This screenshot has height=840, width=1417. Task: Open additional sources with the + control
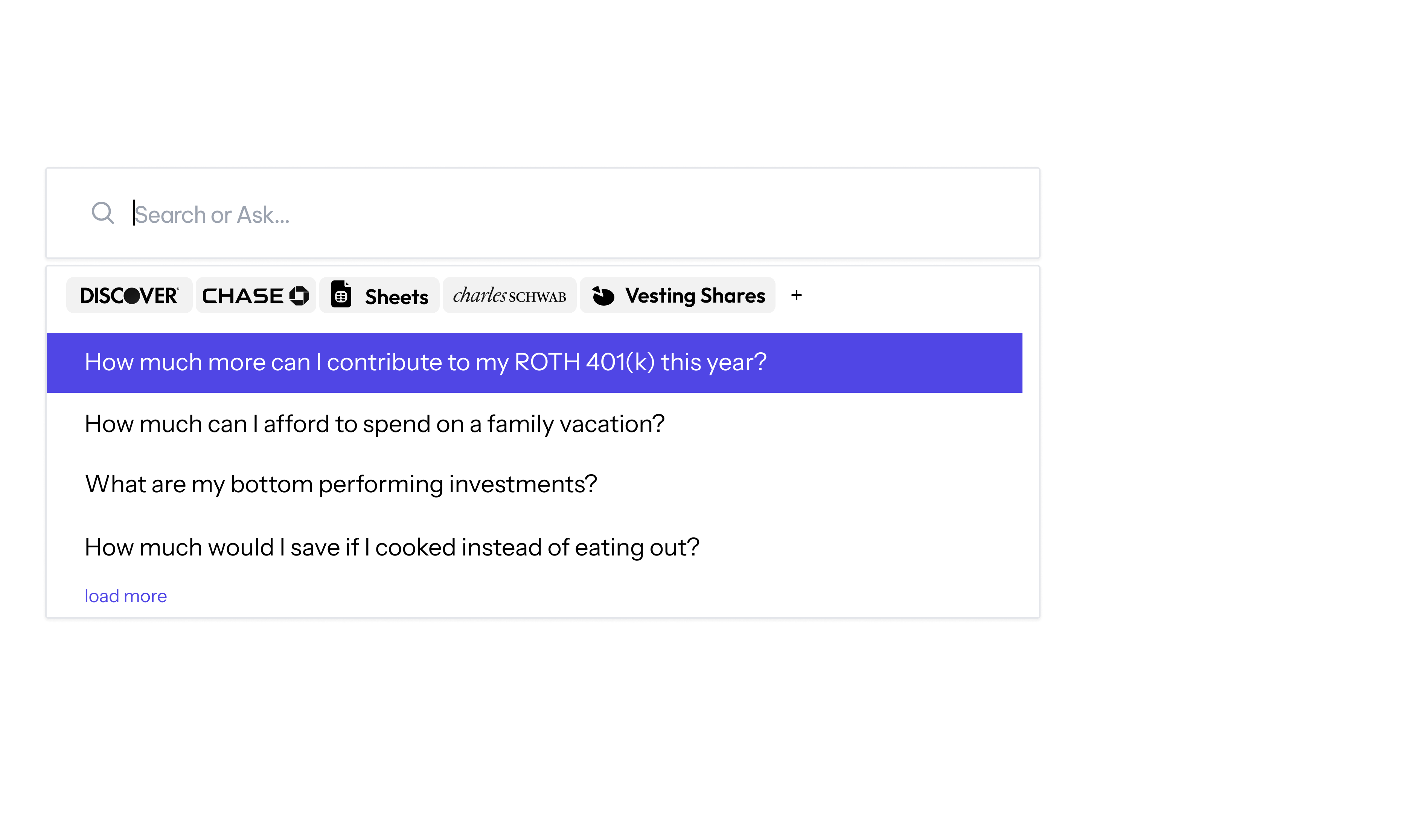pos(797,295)
